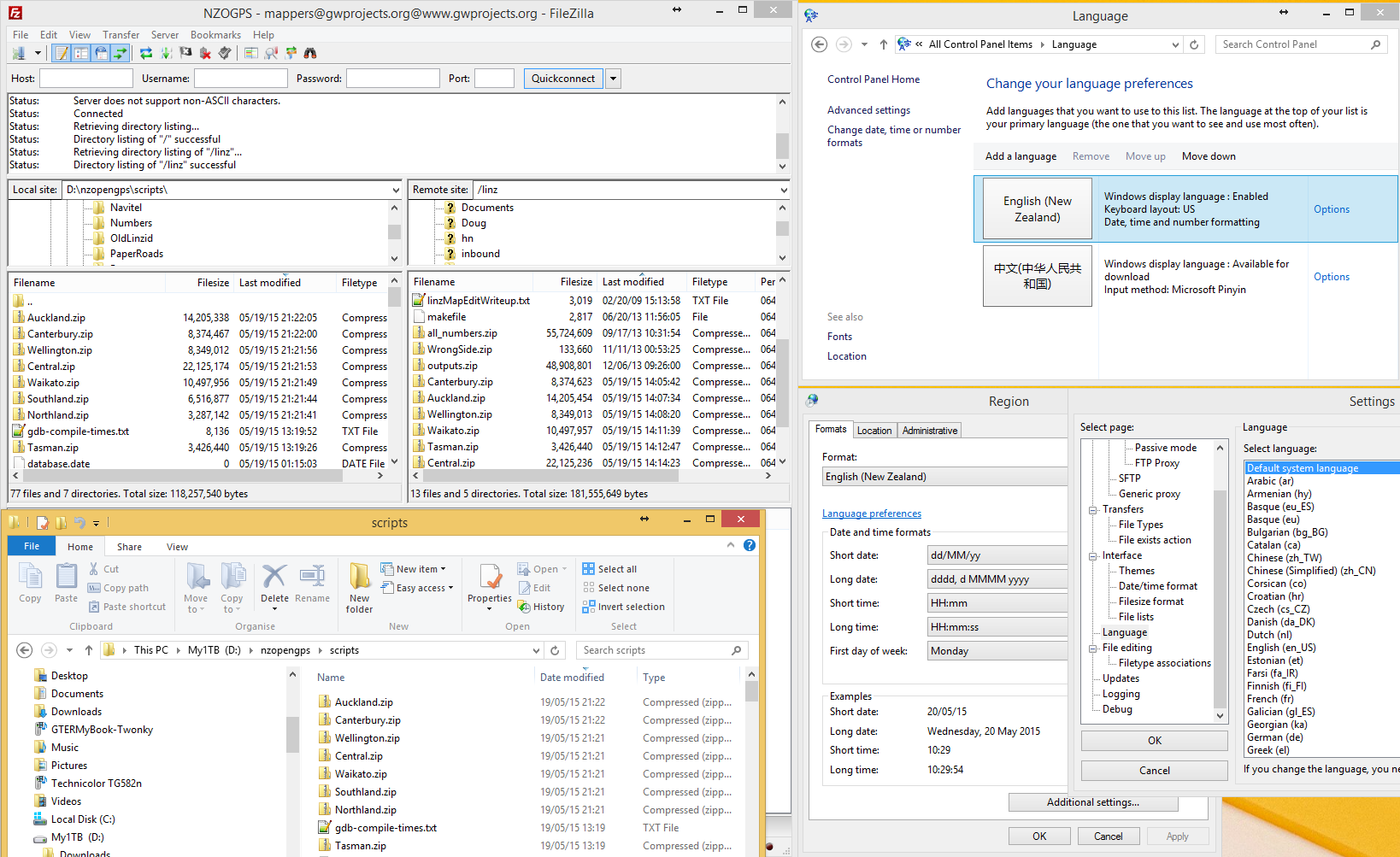Toggle FileZilla transfer queue display

pyautogui.click(x=121, y=53)
